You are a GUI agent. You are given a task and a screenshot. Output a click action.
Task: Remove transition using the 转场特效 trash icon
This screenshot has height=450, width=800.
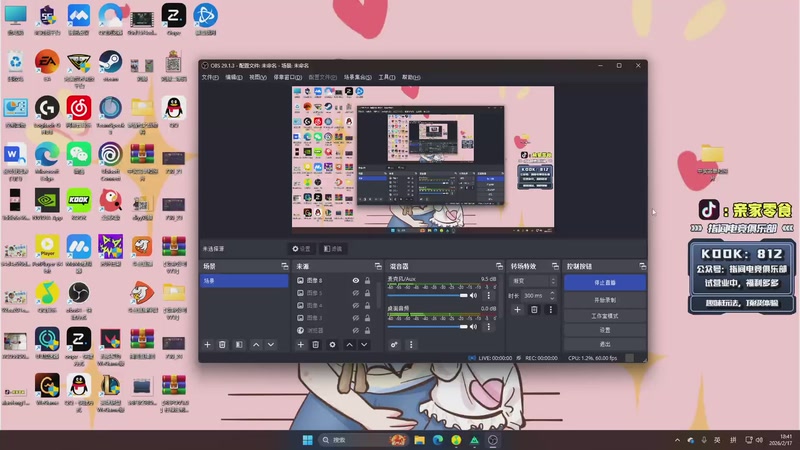534,310
